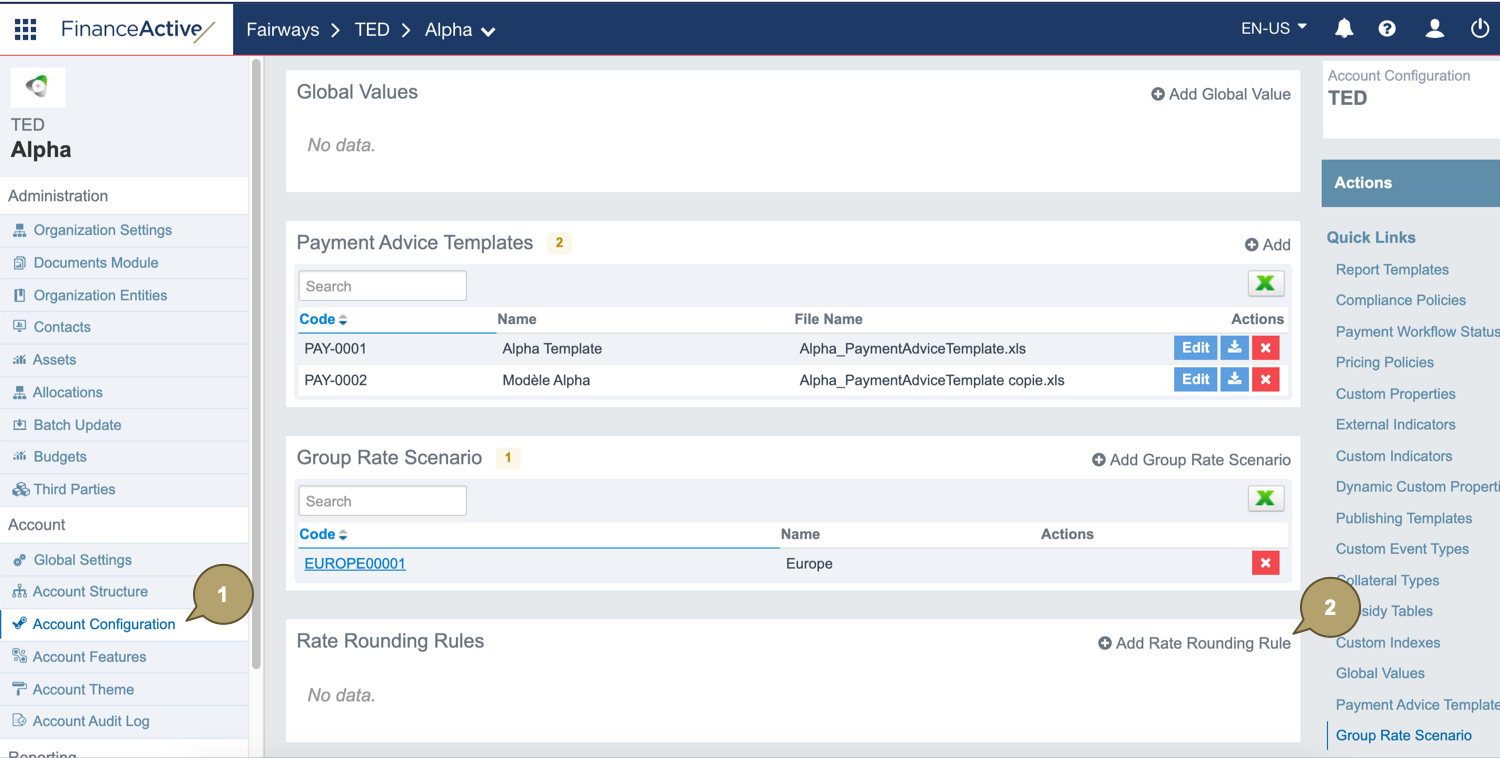This screenshot has height=758, width=1500.
Task: Open the help question mark icon
Action: tap(1387, 29)
